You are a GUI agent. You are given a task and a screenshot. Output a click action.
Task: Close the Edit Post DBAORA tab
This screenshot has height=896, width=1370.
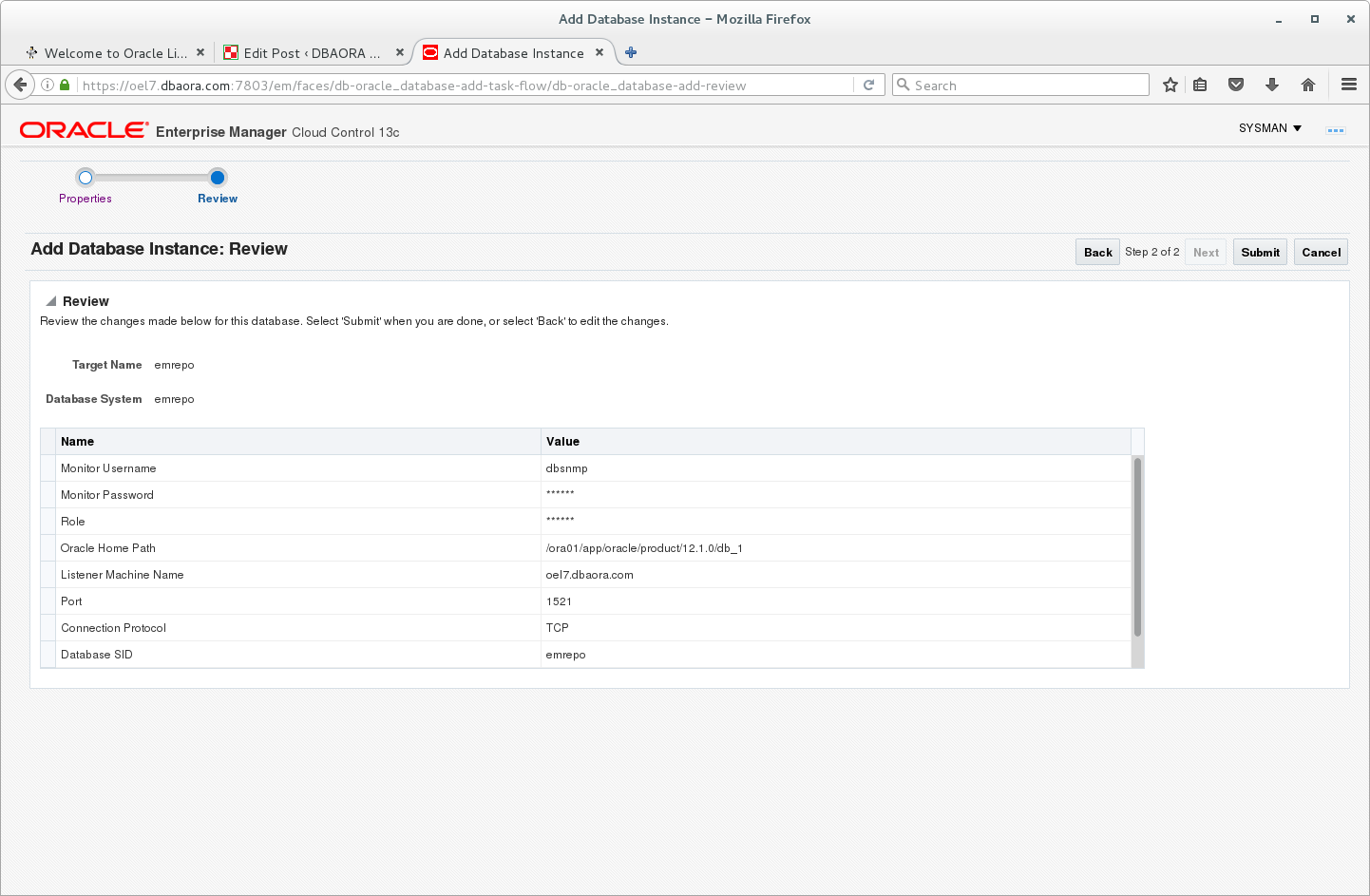pyautogui.click(x=400, y=52)
